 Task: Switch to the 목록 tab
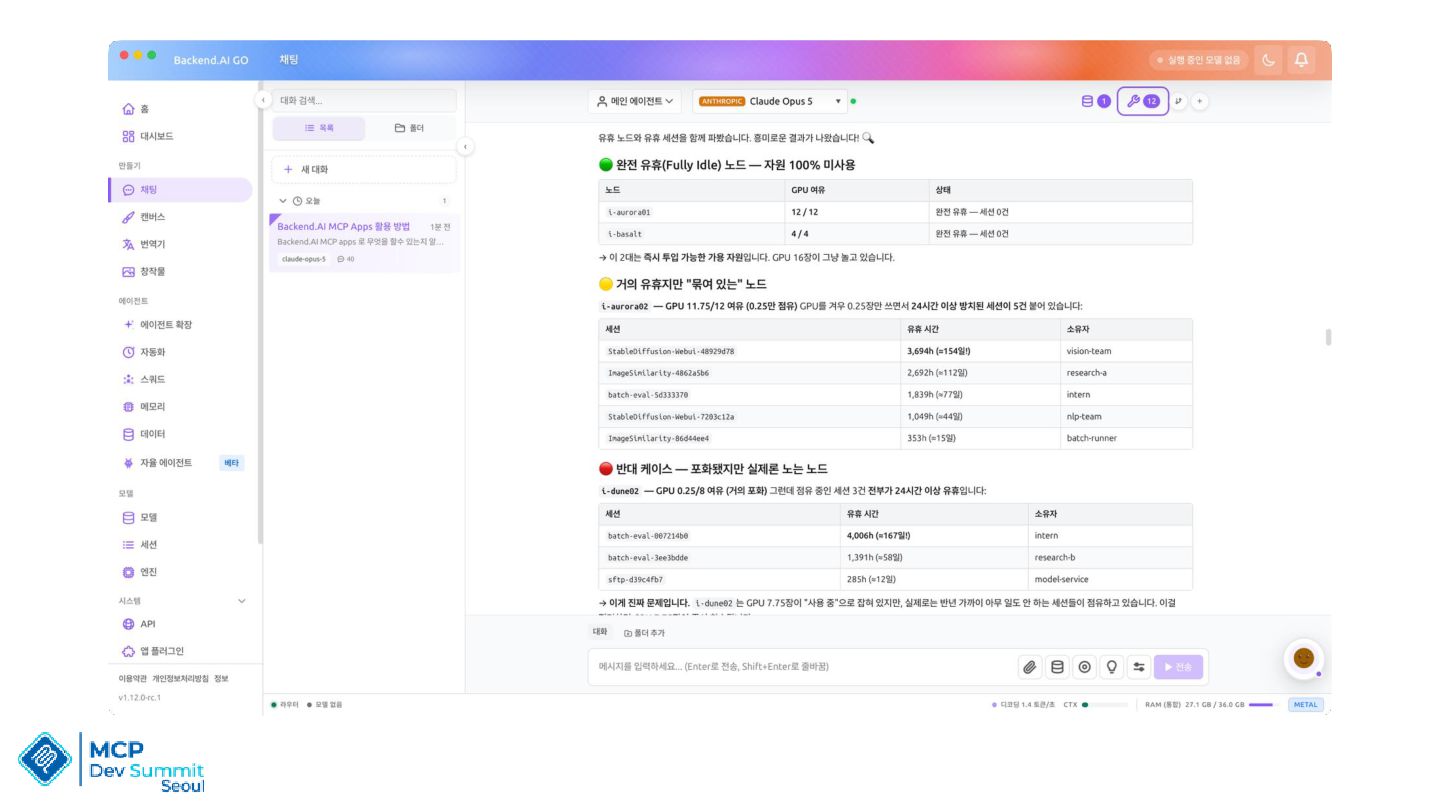(x=319, y=128)
